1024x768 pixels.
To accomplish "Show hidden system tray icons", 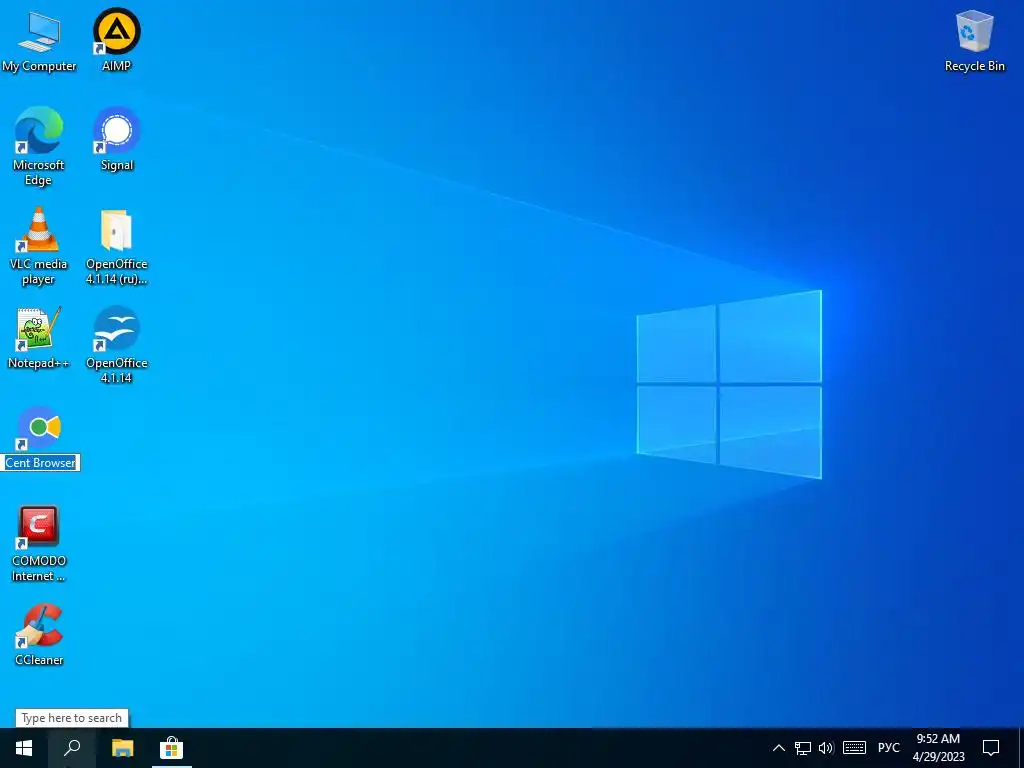I will [x=778, y=748].
